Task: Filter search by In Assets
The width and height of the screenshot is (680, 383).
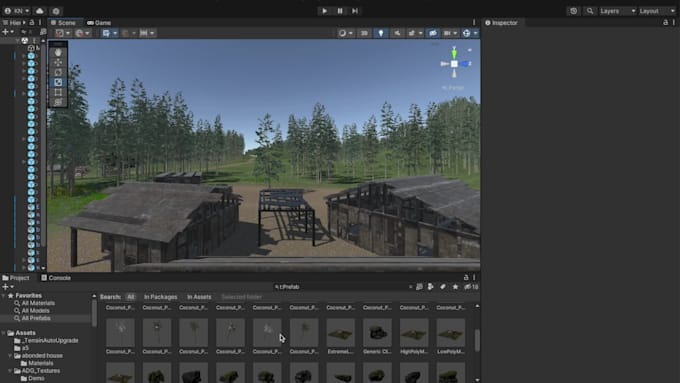Action: pos(199,297)
